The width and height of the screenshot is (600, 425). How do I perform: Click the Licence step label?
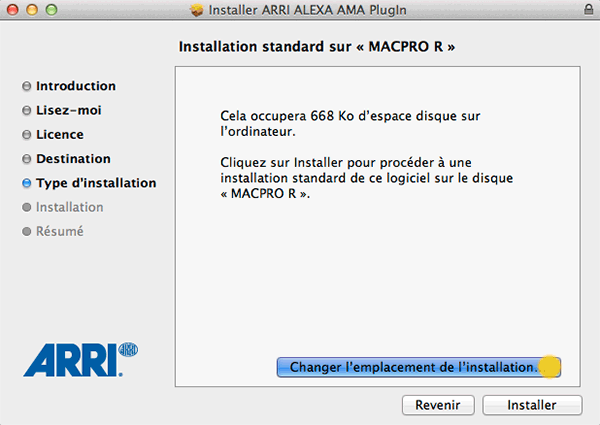[x=60, y=135]
